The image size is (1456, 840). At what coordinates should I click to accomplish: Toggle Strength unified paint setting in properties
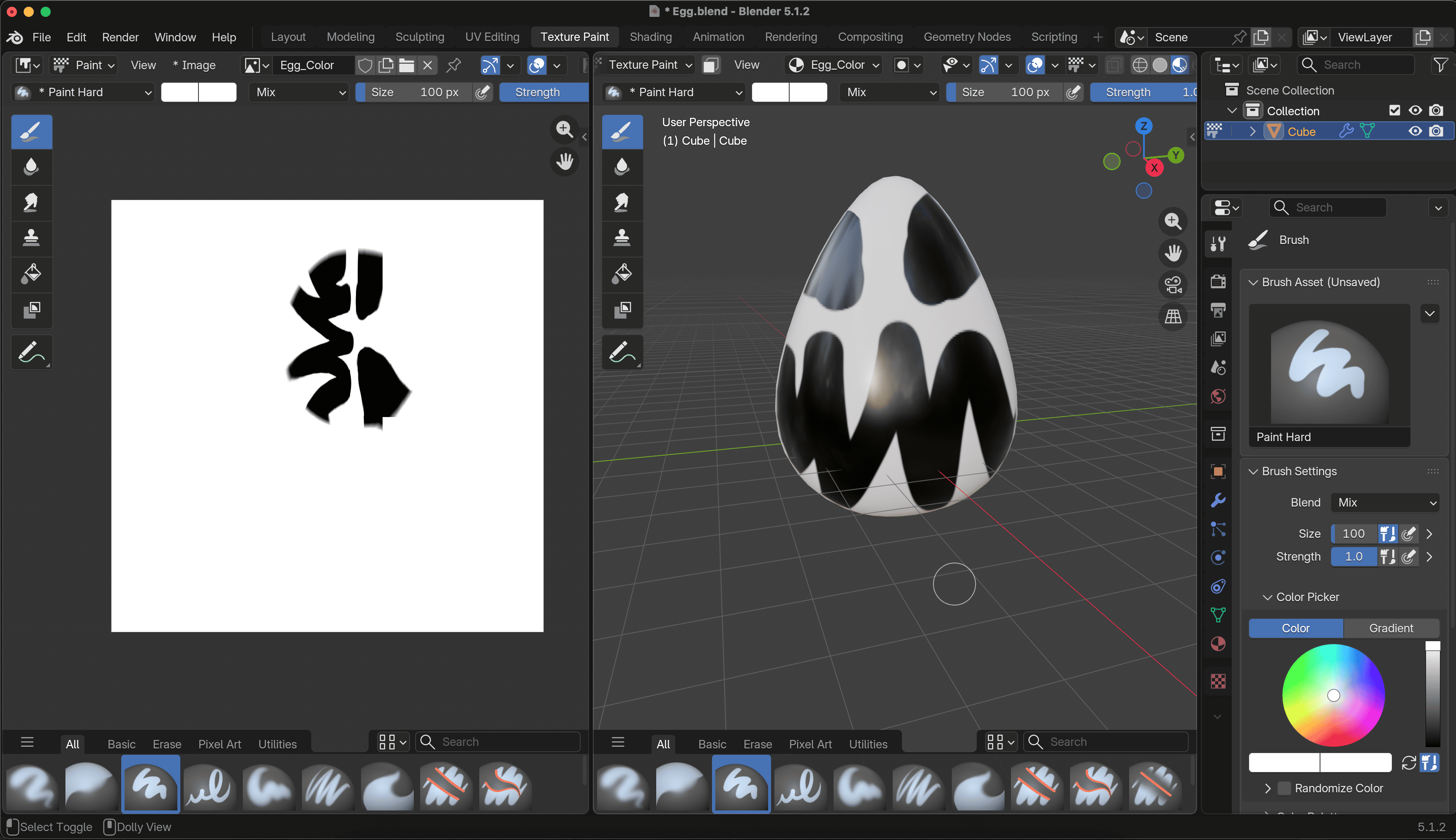[1387, 557]
